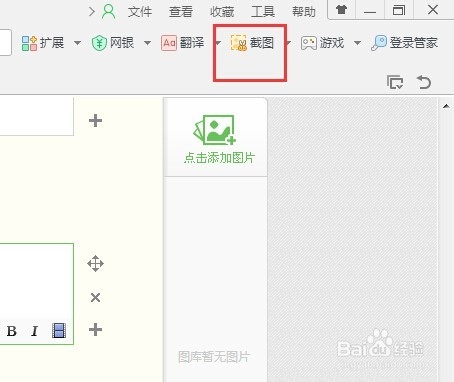Click the upper plus add-step icon
Viewport: 454px width, 382px height.
coord(95,120)
